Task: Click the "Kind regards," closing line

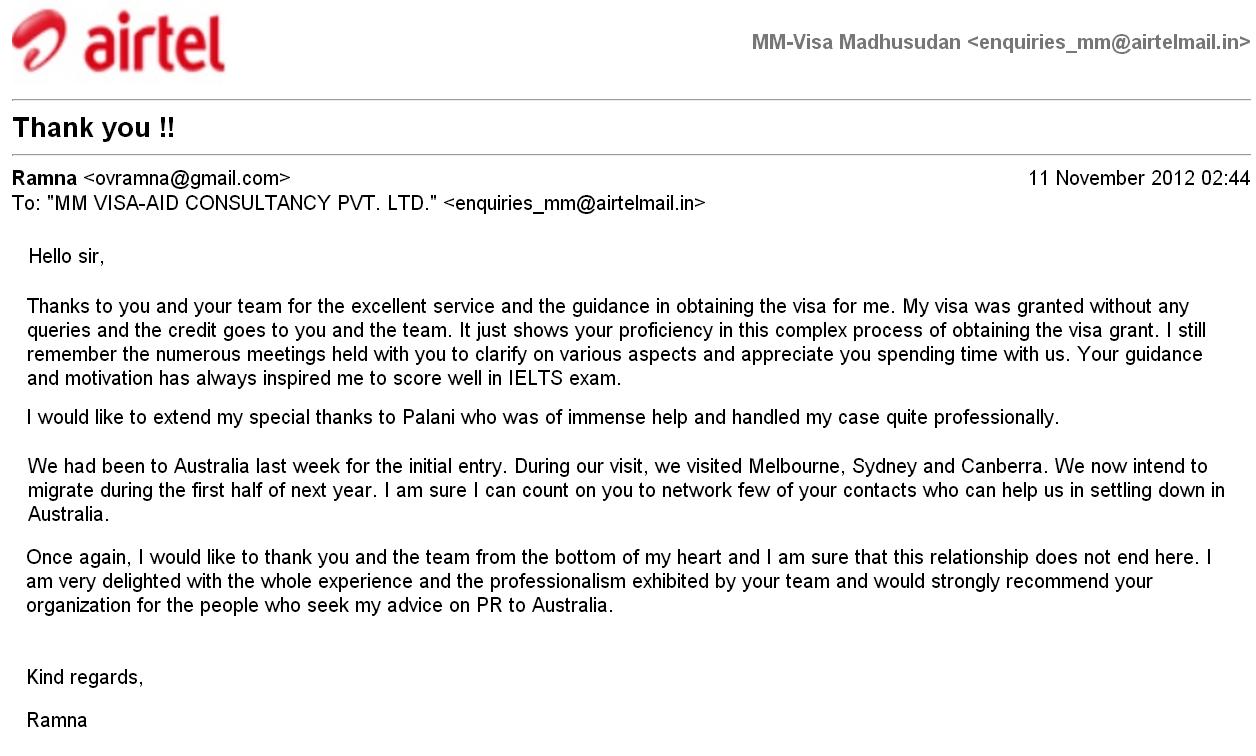Action: [x=85, y=678]
